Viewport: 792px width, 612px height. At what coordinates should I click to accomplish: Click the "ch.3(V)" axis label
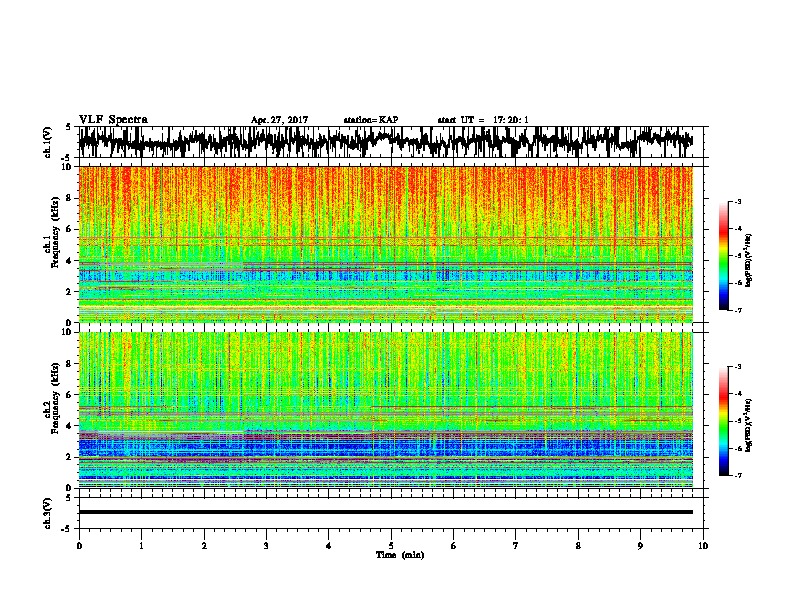tap(48, 513)
